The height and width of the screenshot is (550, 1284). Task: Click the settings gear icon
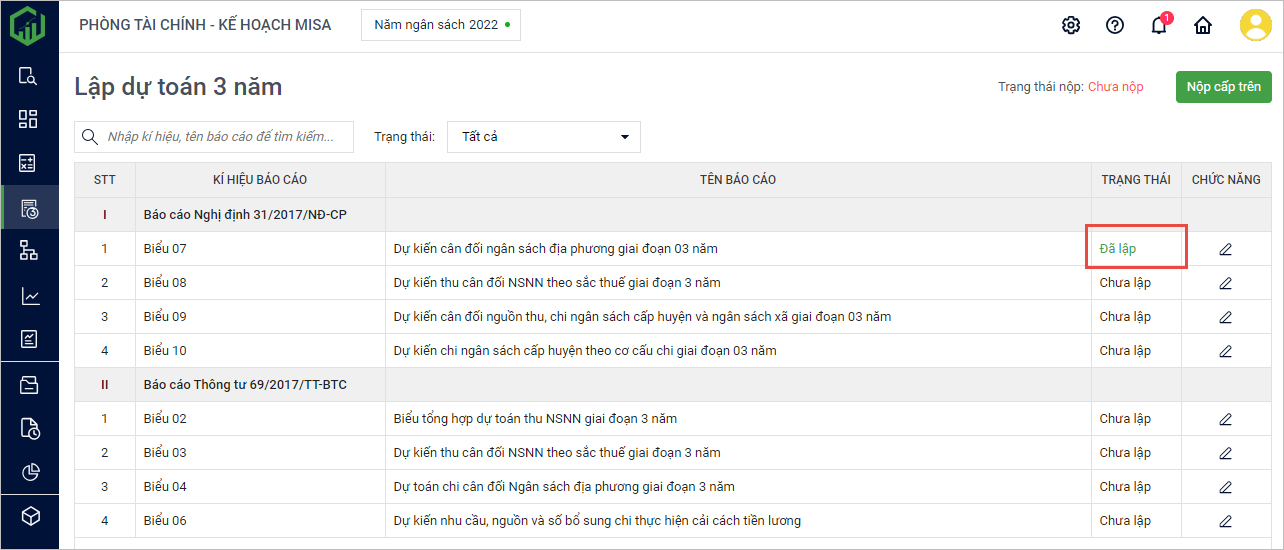[x=1071, y=25]
